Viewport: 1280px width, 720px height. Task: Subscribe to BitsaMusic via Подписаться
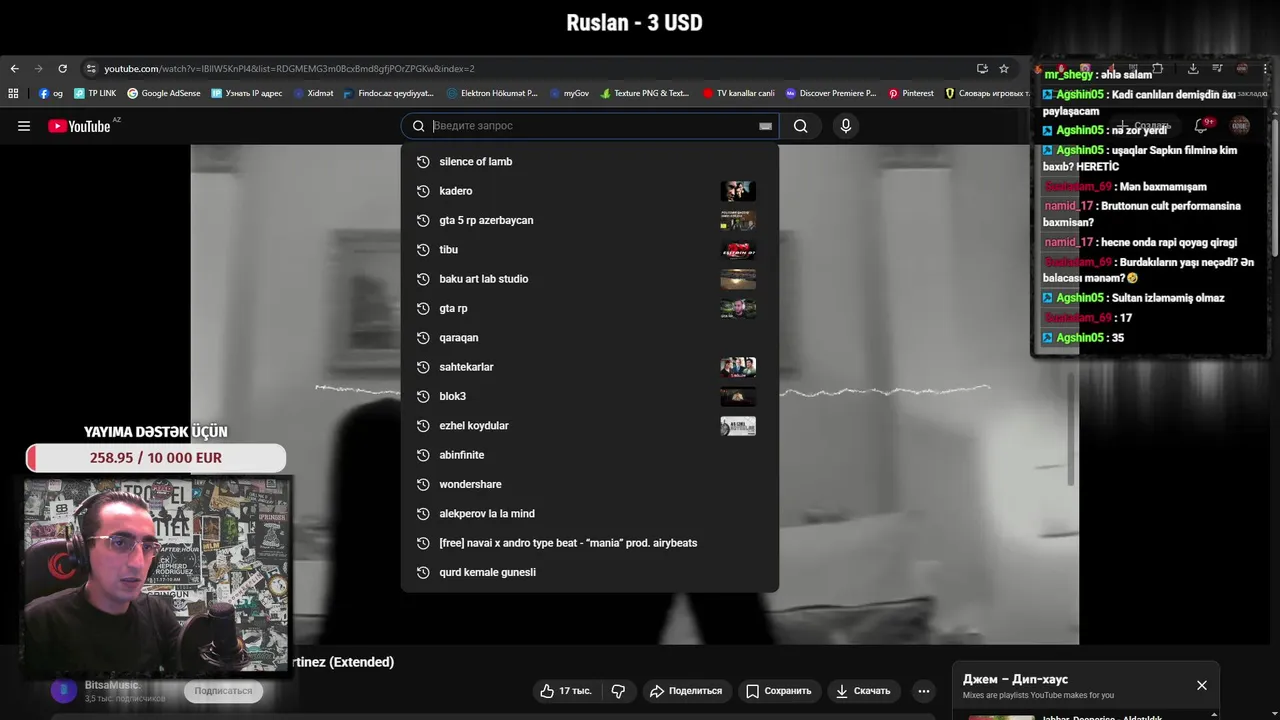coord(223,691)
